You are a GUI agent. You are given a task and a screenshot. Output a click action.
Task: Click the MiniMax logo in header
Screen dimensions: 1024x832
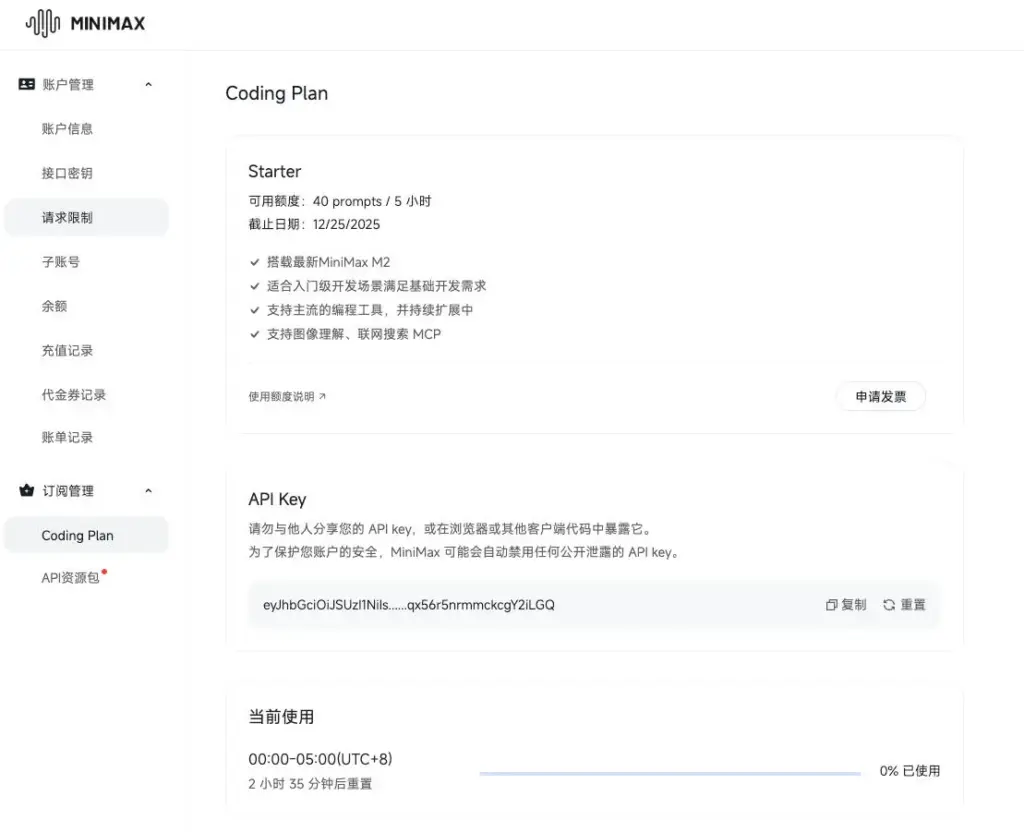pos(85,22)
